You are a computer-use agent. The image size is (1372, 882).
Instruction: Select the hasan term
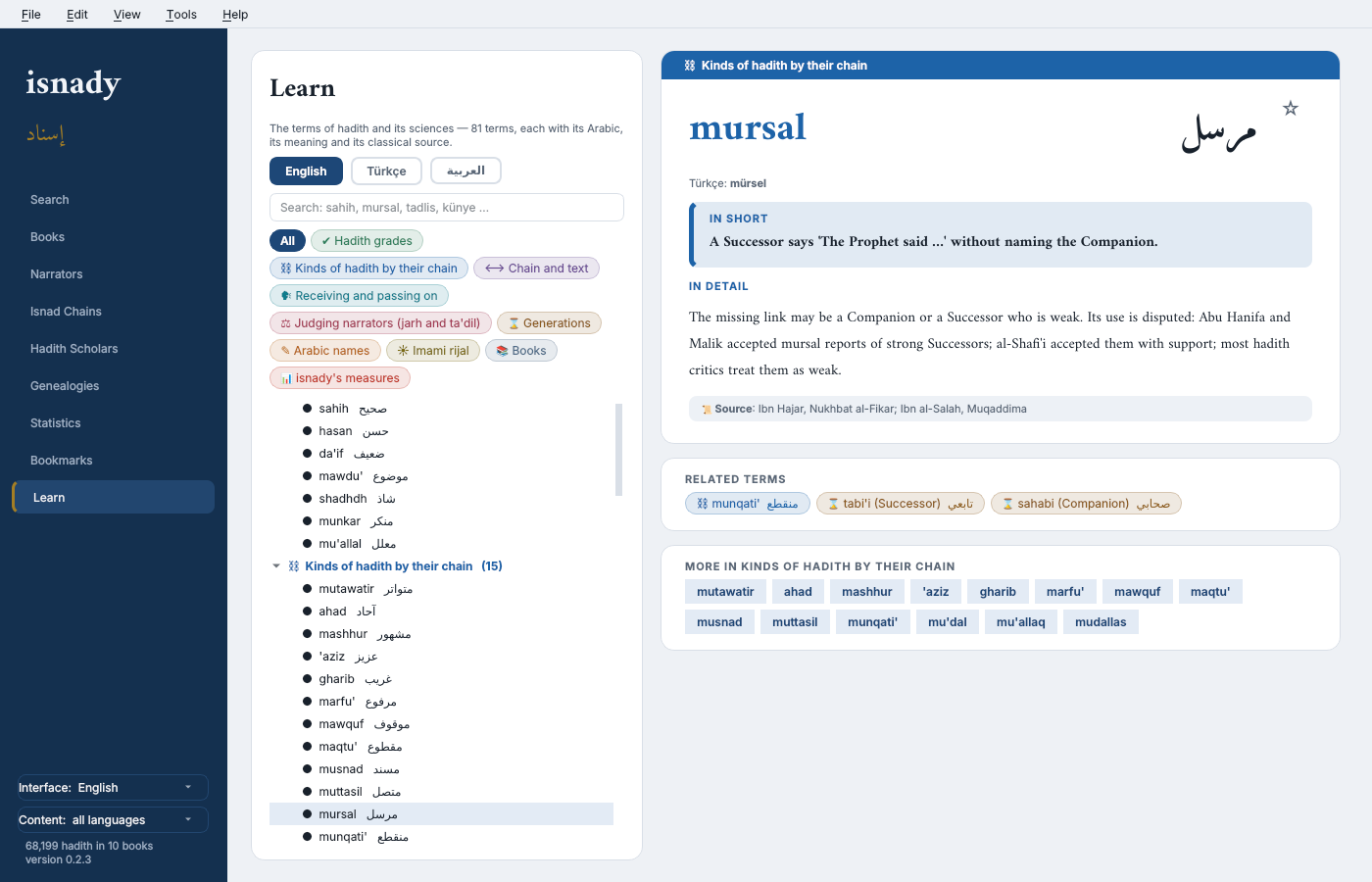pyautogui.click(x=441, y=431)
